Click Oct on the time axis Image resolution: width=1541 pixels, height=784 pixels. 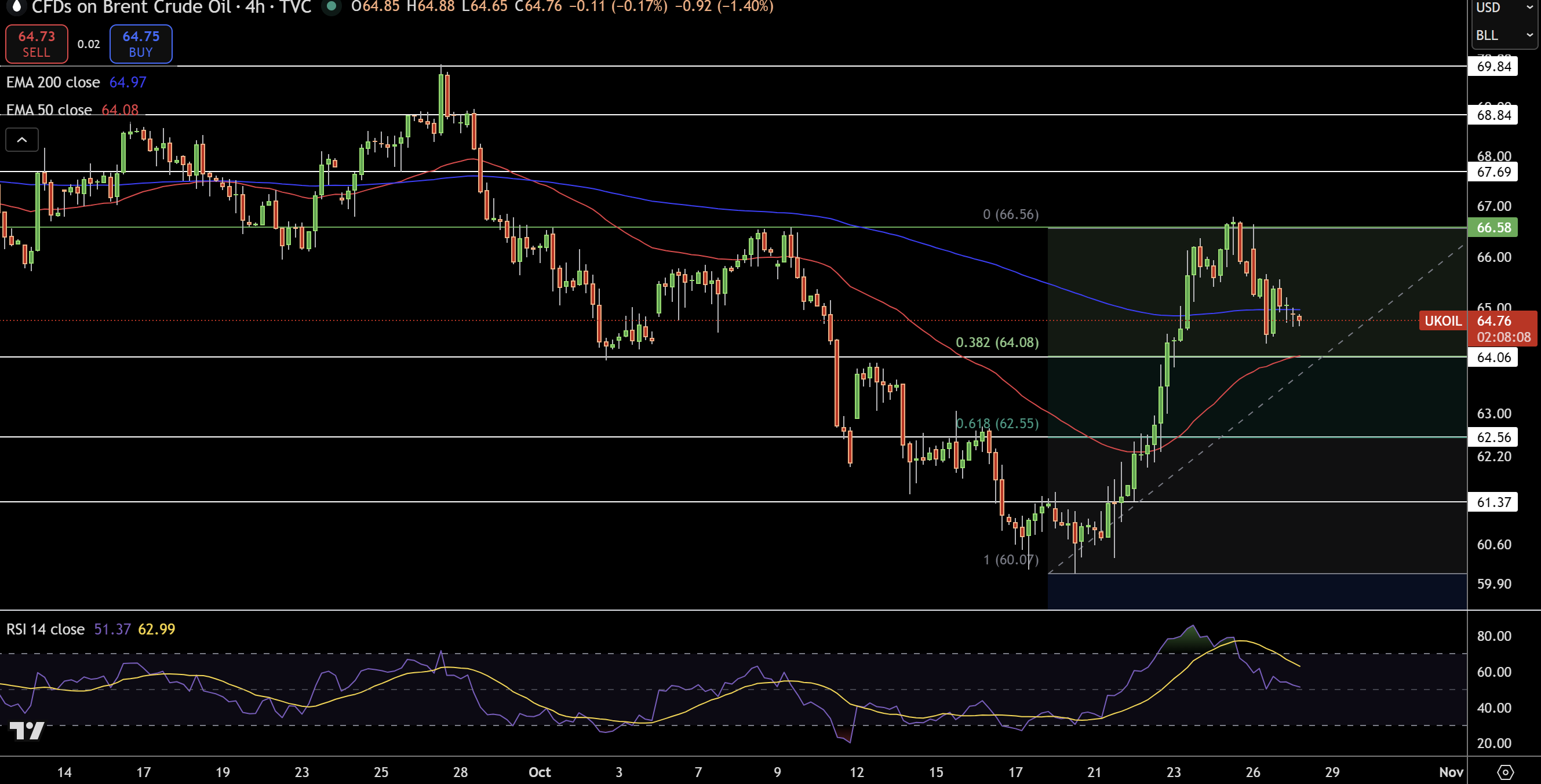tap(539, 772)
